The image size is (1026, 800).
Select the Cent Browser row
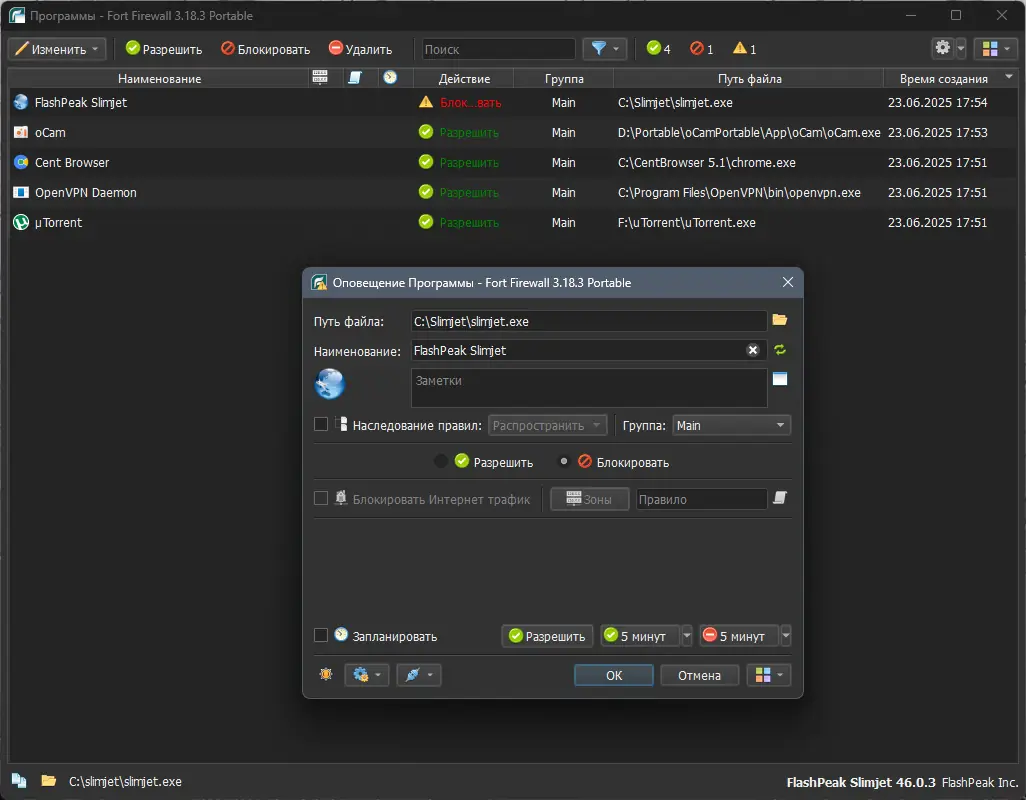coord(513,163)
